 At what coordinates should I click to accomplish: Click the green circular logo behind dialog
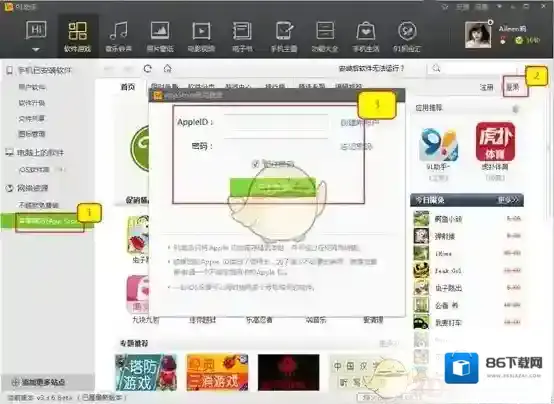pos(140,148)
